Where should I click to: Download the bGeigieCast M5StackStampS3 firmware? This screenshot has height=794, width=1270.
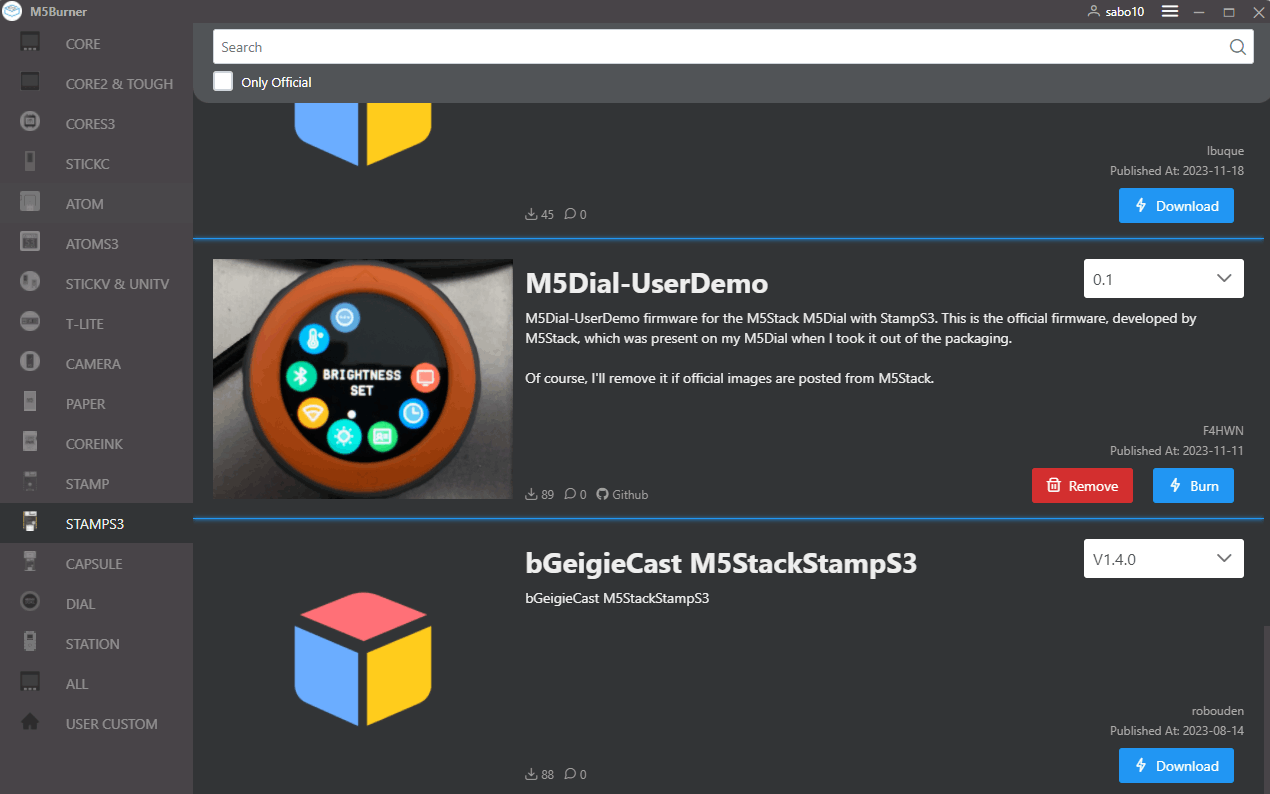(x=1176, y=766)
